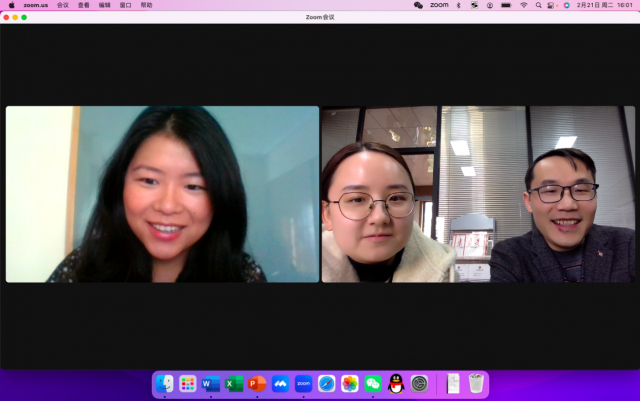The height and width of the screenshot is (401, 640).
Task: Click the zoom status item in menu bar
Action: pyautogui.click(x=439, y=5)
